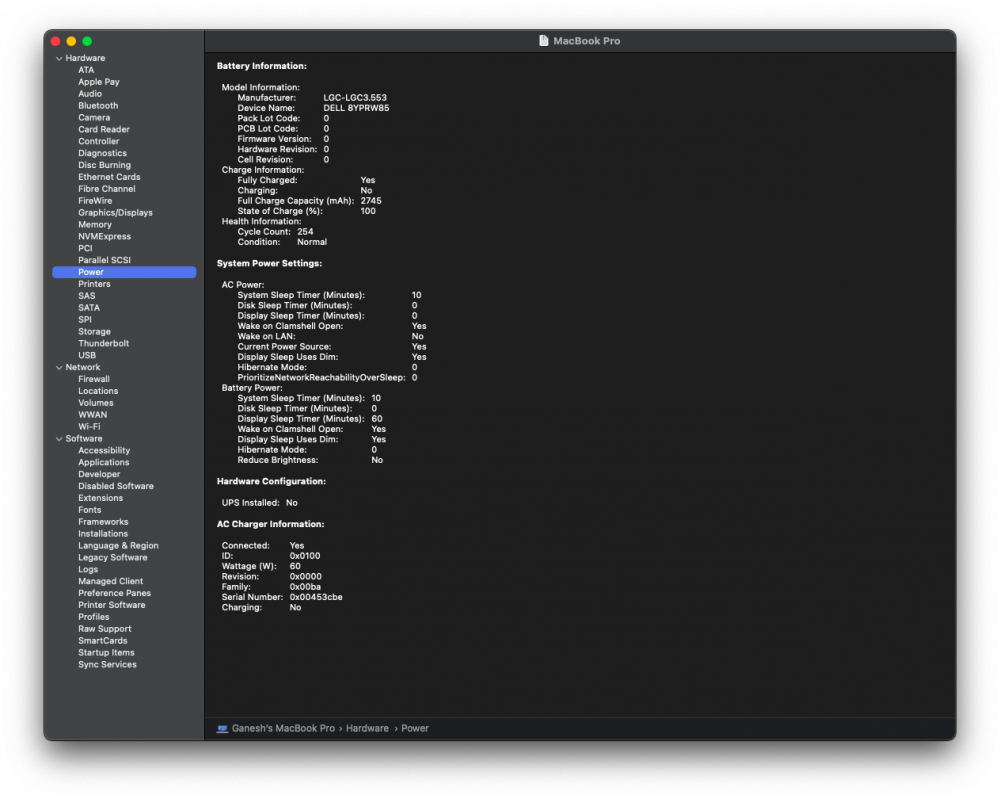1000x799 pixels.
Task: Click the Cycle Count value 254
Action: click(x=305, y=232)
